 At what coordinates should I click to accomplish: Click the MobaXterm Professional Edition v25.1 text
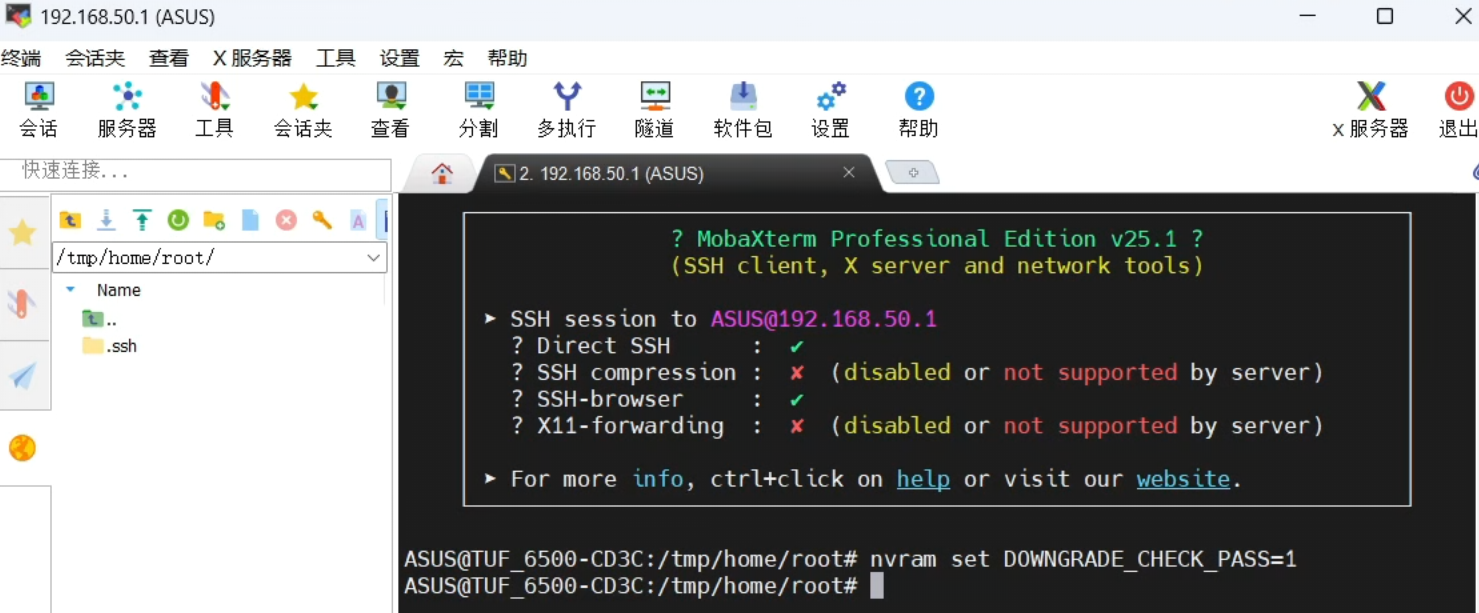pyautogui.click(x=937, y=239)
